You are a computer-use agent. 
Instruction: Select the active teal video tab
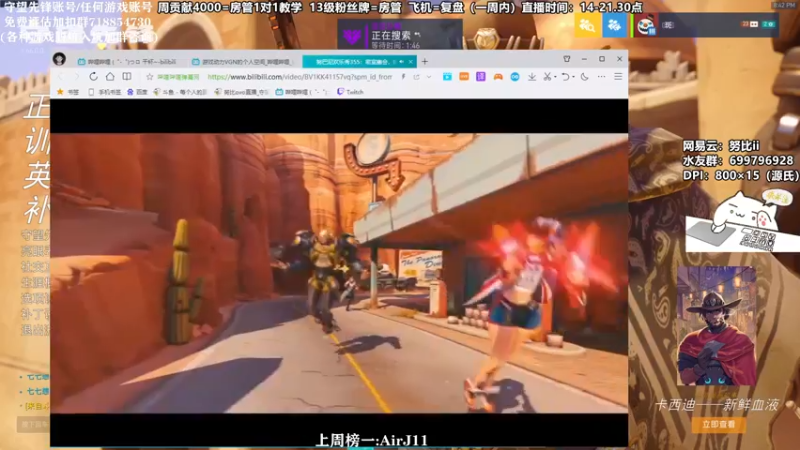pos(360,62)
